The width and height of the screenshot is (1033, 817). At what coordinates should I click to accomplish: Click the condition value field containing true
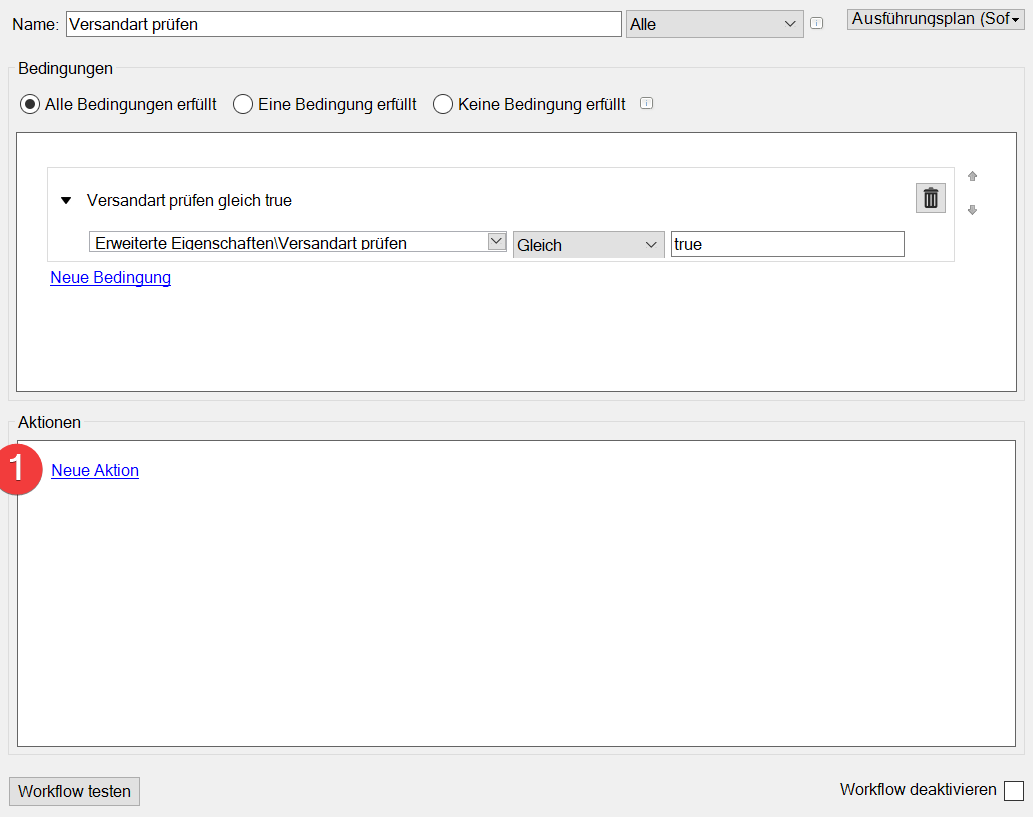click(787, 244)
